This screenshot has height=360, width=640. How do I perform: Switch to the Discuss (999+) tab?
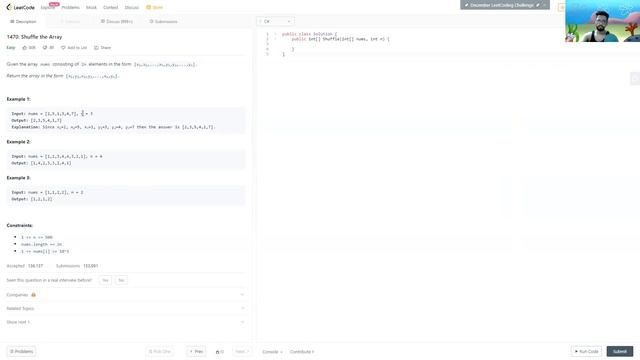[x=117, y=21]
